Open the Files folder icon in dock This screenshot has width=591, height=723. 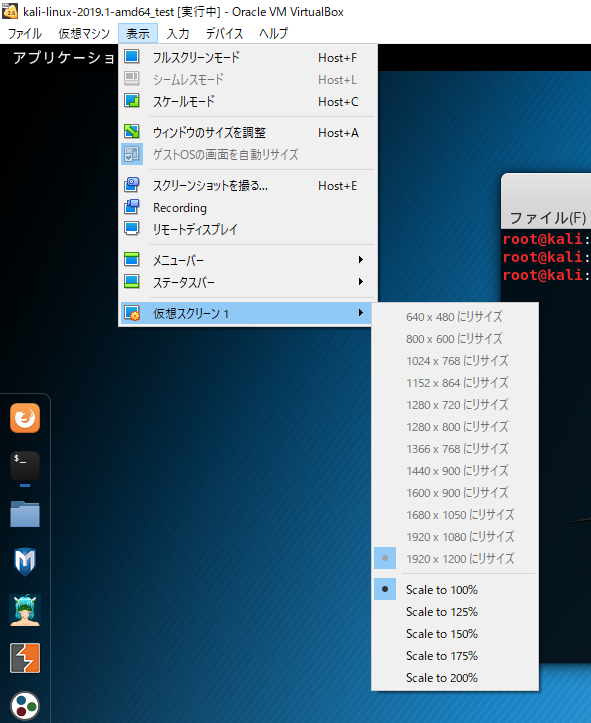pyautogui.click(x=25, y=514)
